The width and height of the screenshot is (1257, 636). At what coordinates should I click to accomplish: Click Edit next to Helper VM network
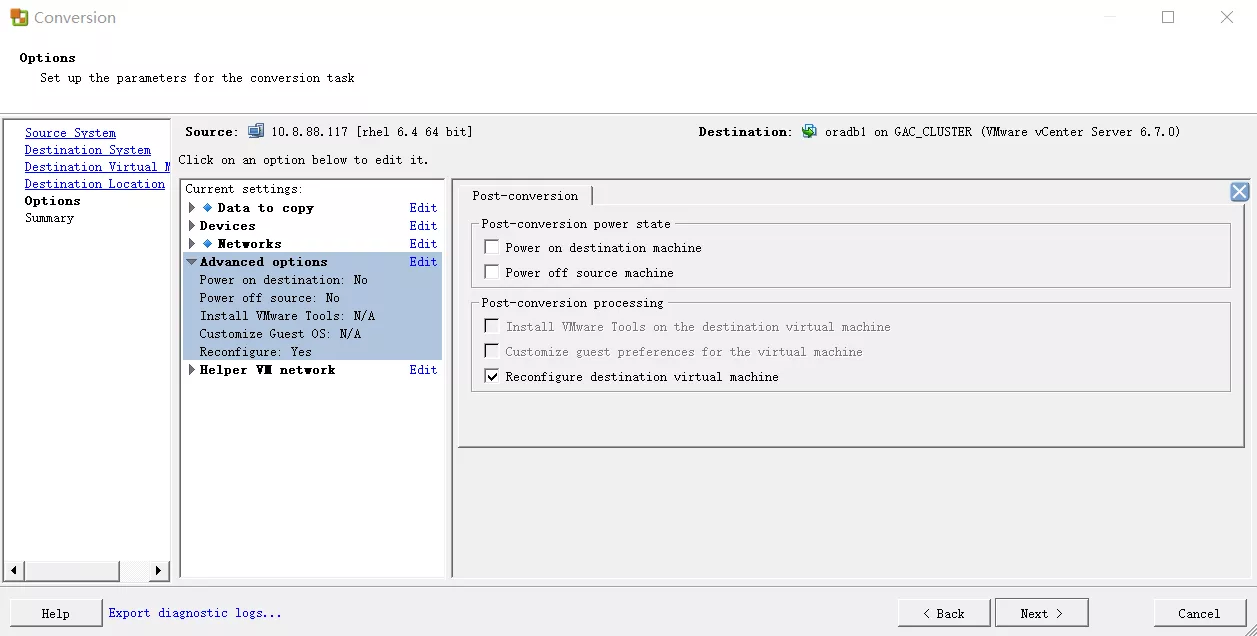[423, 370]
